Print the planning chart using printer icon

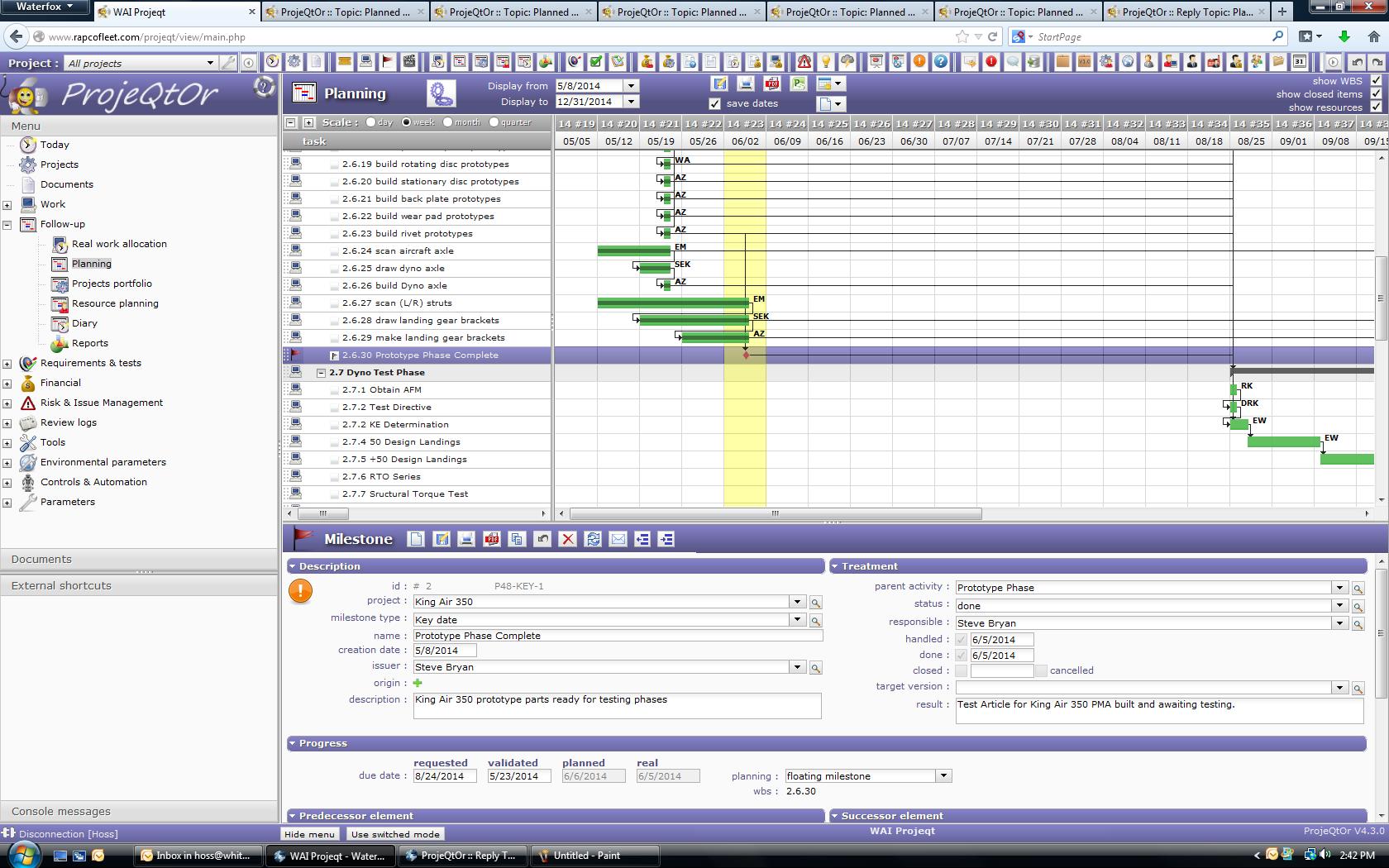(x=746, y=83)
